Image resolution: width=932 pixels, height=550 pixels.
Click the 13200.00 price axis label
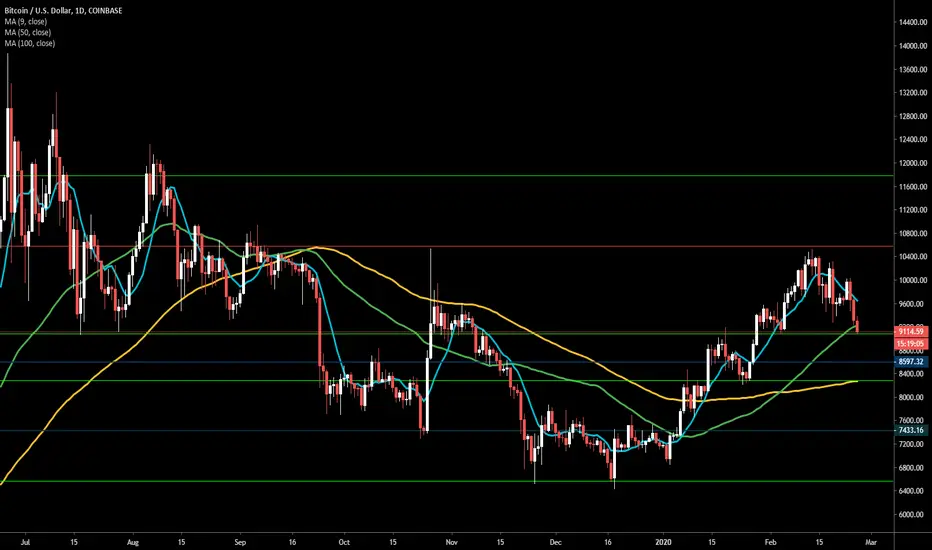coord(913,93)
